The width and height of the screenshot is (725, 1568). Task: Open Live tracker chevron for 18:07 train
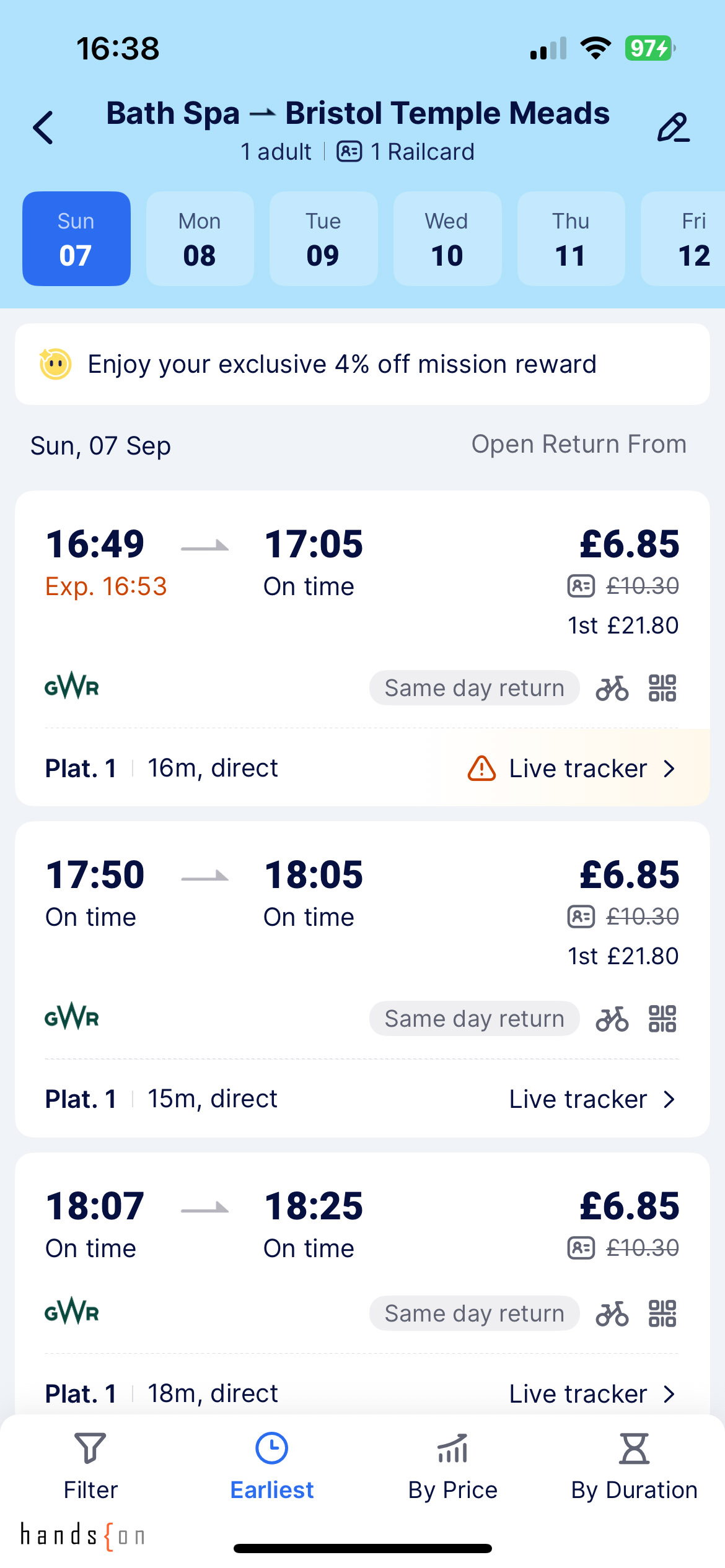pyautogui.click(x=669, y=1394)
